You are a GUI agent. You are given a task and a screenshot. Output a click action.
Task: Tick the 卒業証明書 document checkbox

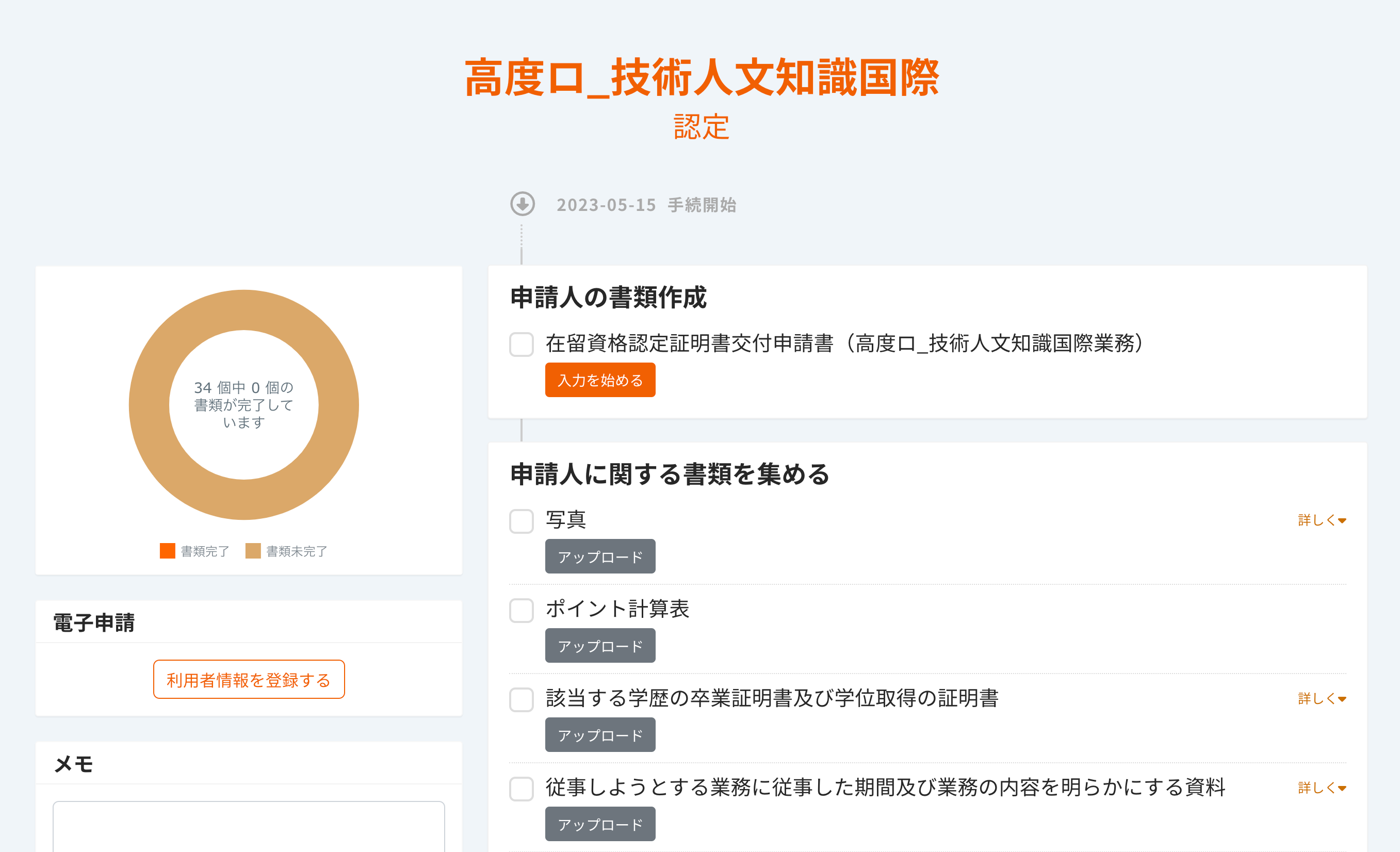pos(521,699)
